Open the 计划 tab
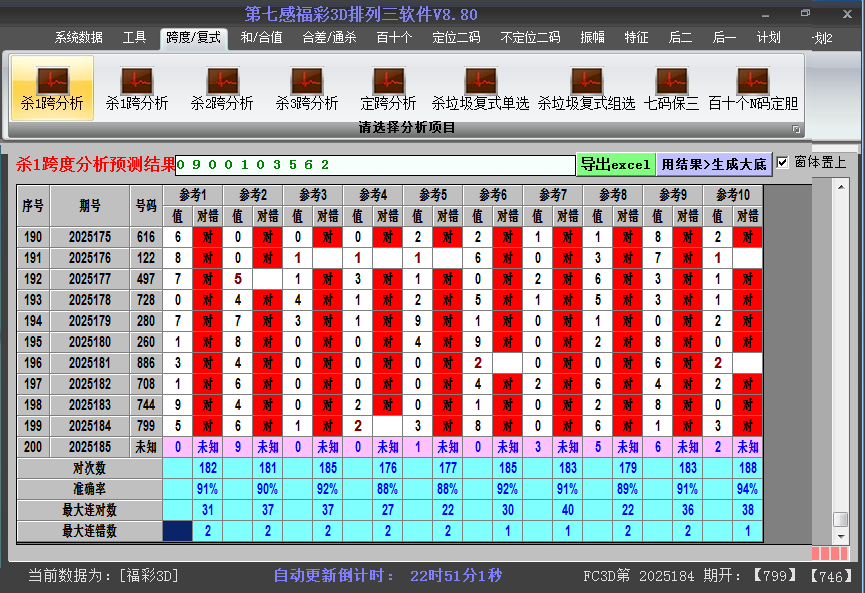 (768, 38)
